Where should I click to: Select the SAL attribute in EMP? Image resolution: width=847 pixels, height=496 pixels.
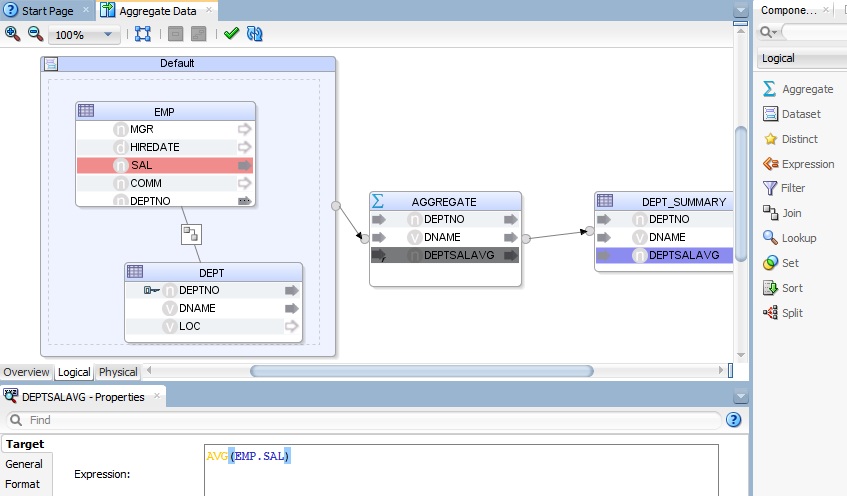pos(165,165)
